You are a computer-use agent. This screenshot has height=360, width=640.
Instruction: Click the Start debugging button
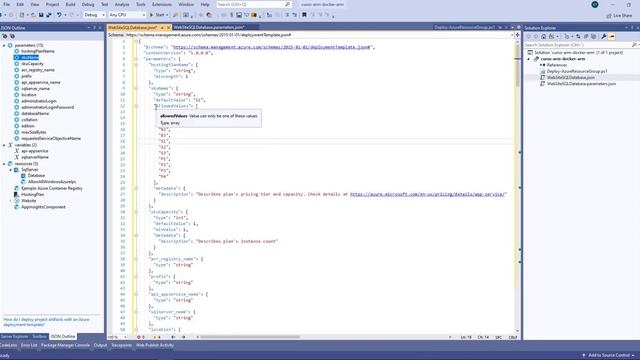[x=157, y=15]
